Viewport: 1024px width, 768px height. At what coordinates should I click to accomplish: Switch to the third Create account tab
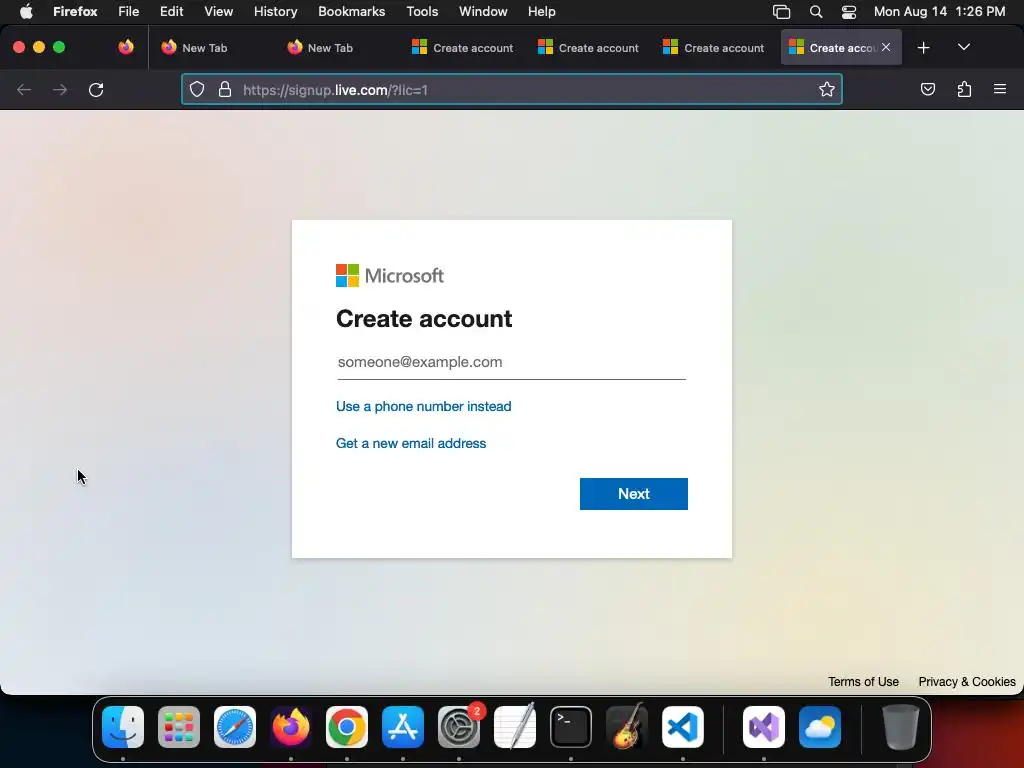(713, 48)
